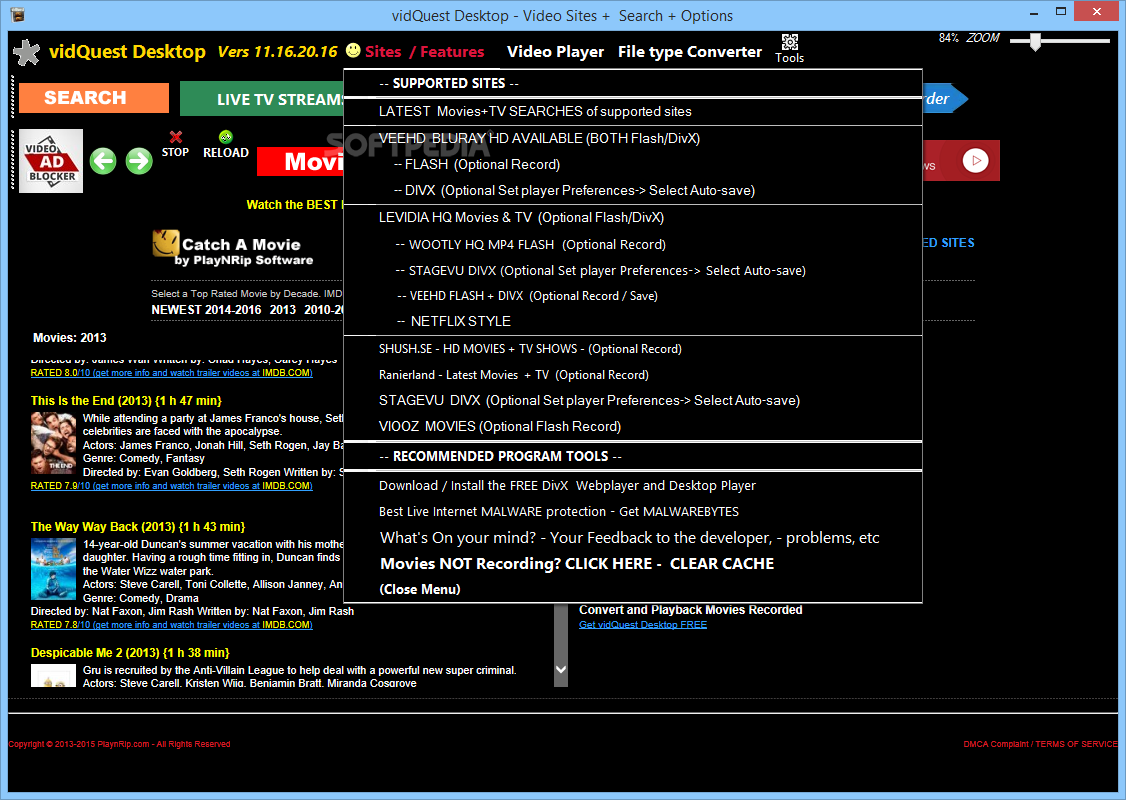Choose VEEHD FLASH + DIVX entry
The width and height of the screenshot is (1126, 800).
click(633, 296)
